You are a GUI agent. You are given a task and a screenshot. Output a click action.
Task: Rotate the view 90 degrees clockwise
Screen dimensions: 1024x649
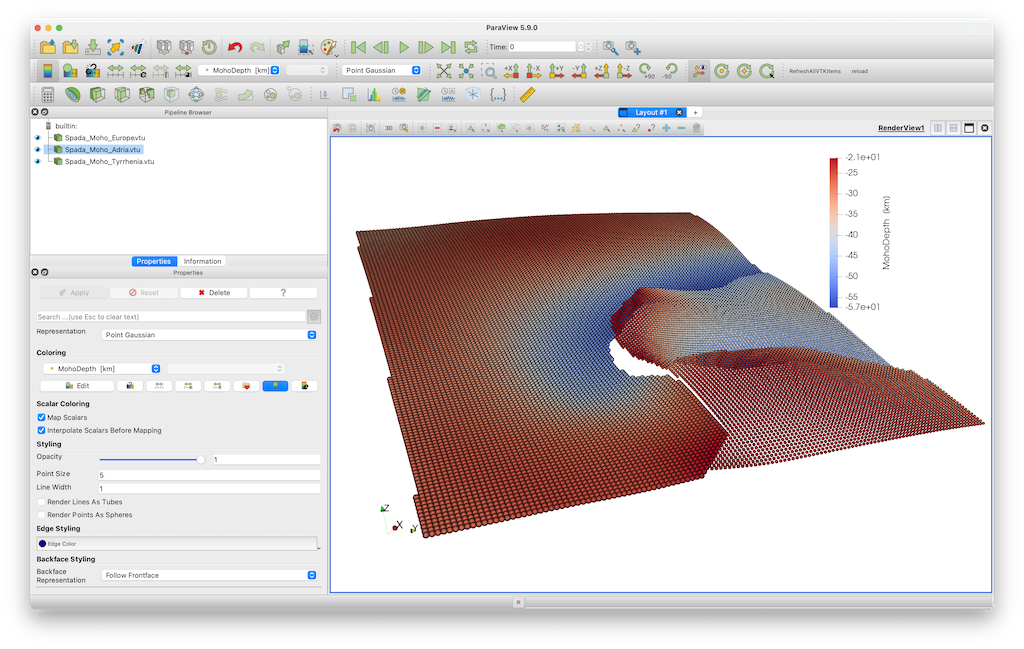647,71
